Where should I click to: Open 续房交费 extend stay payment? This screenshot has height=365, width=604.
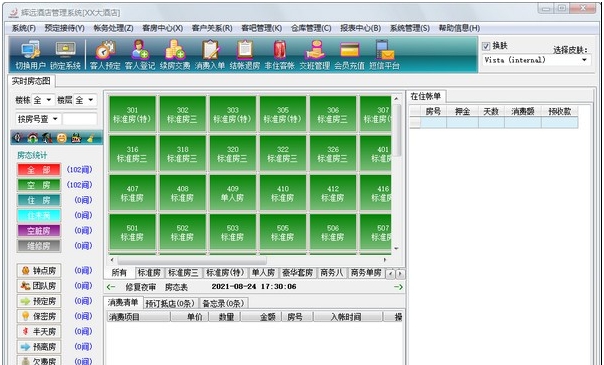pos(175,55)
